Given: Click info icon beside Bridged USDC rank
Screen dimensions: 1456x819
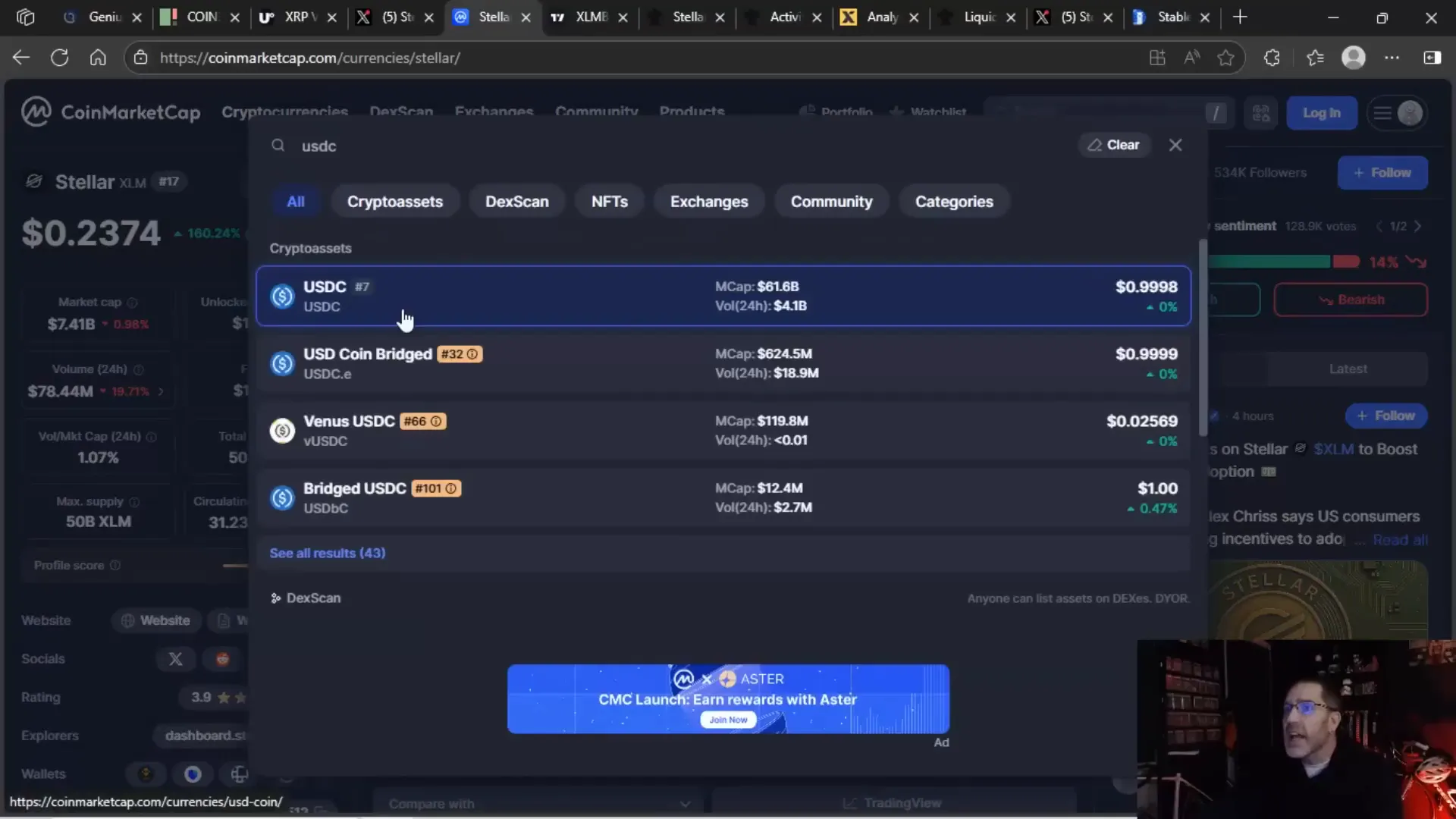Looking at the screenshot, I should tap(451, 488).
